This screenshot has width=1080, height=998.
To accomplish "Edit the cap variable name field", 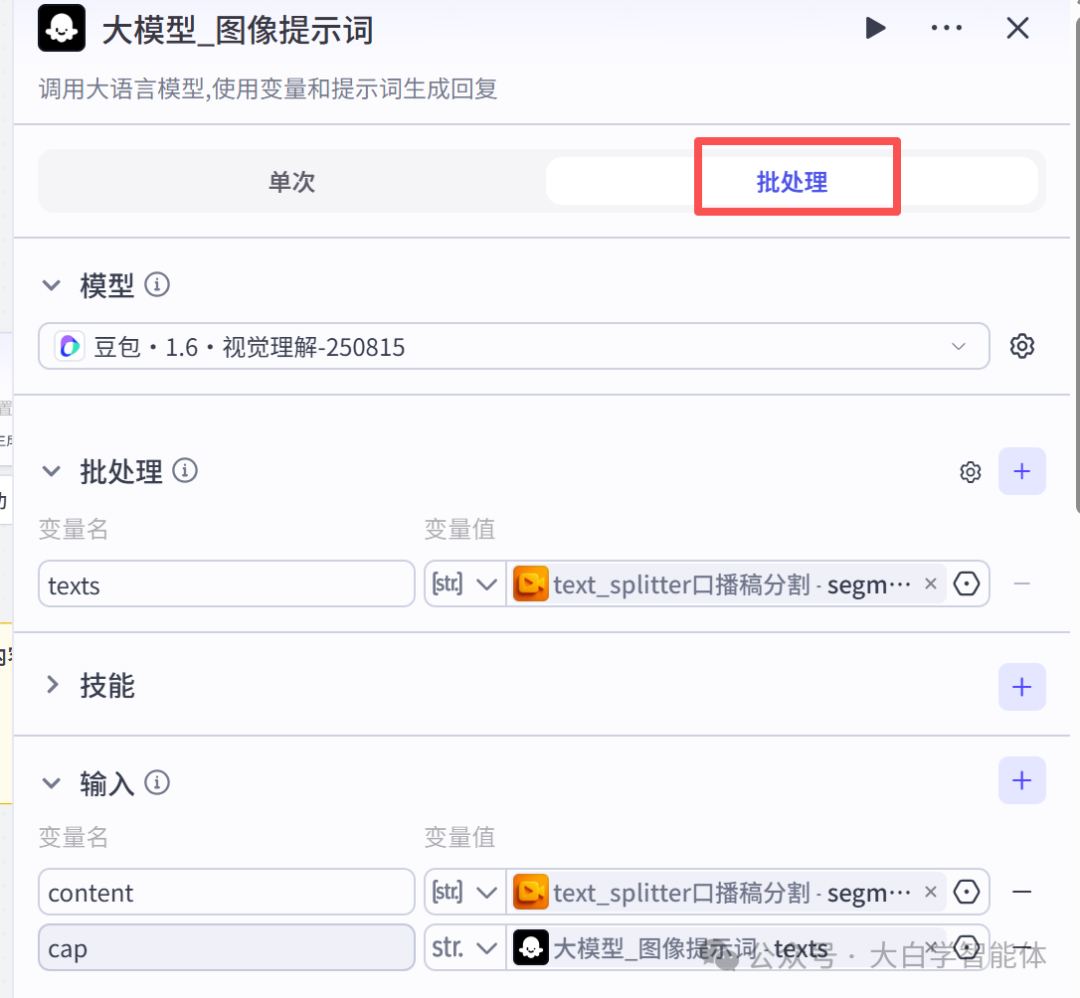I will pyautogui.click(x=227, y=948).
